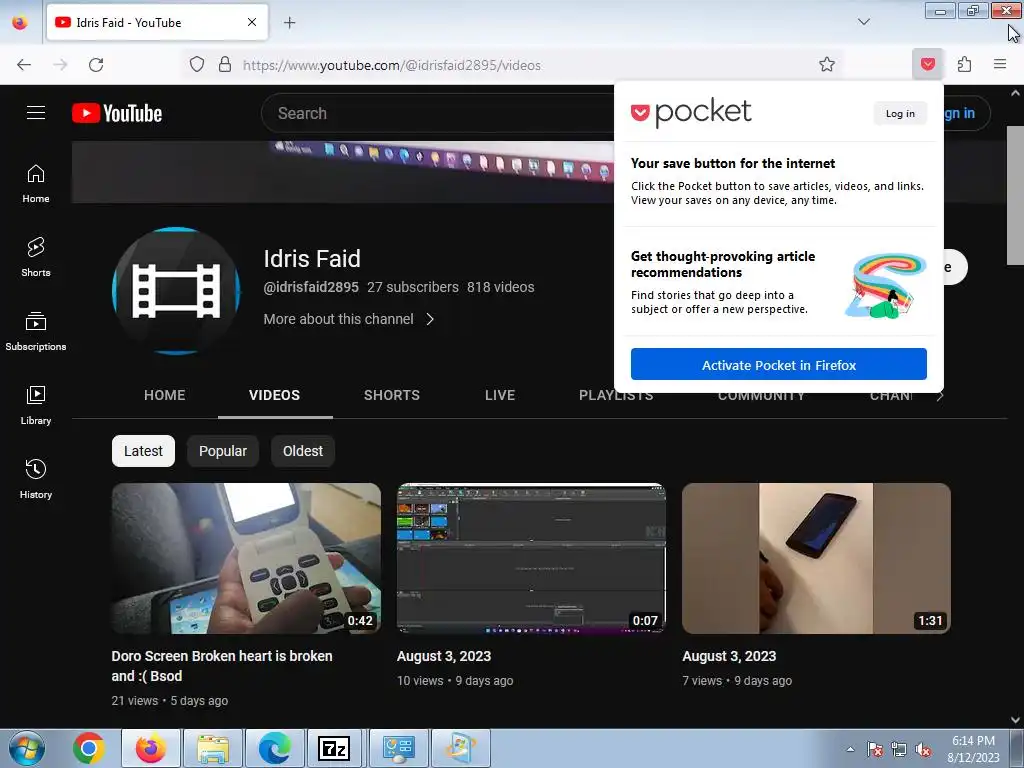The width and height of the screenshot is (1024, 768).
Task: Open the taskbar clock 6:14 PM
Action: [x=973, y=749]
